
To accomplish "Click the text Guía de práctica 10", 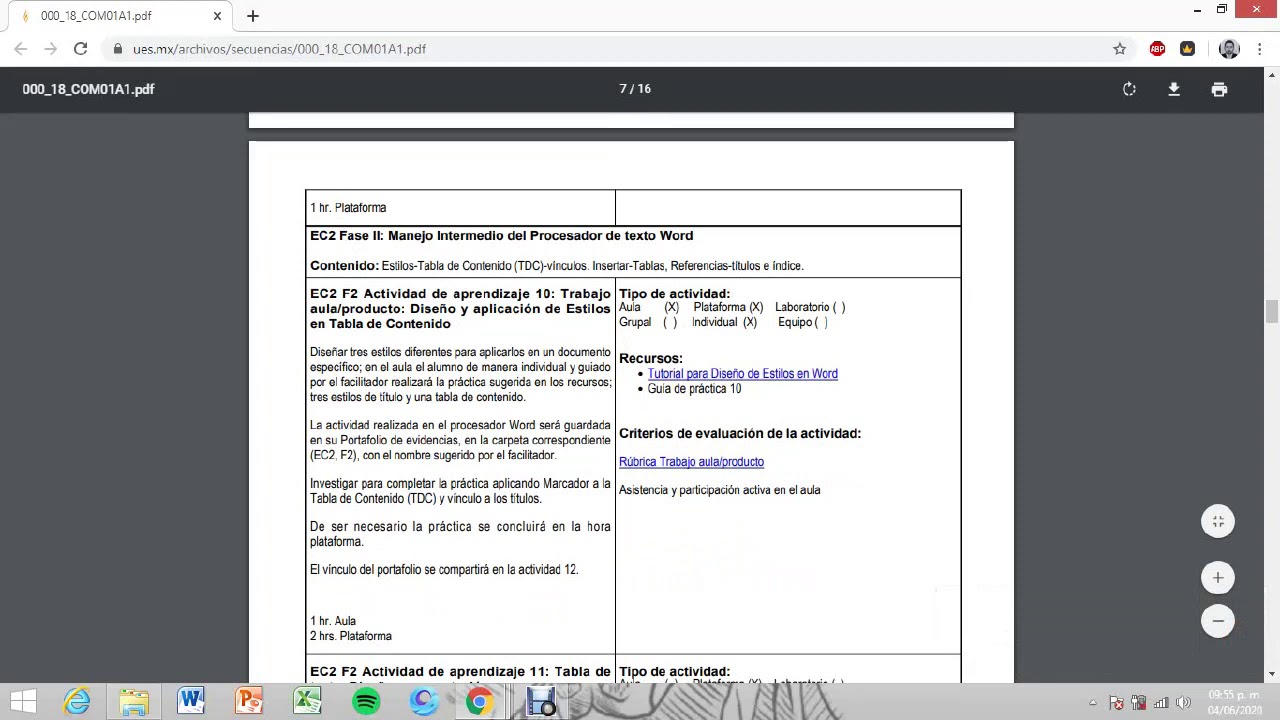I will pos(694,389).
